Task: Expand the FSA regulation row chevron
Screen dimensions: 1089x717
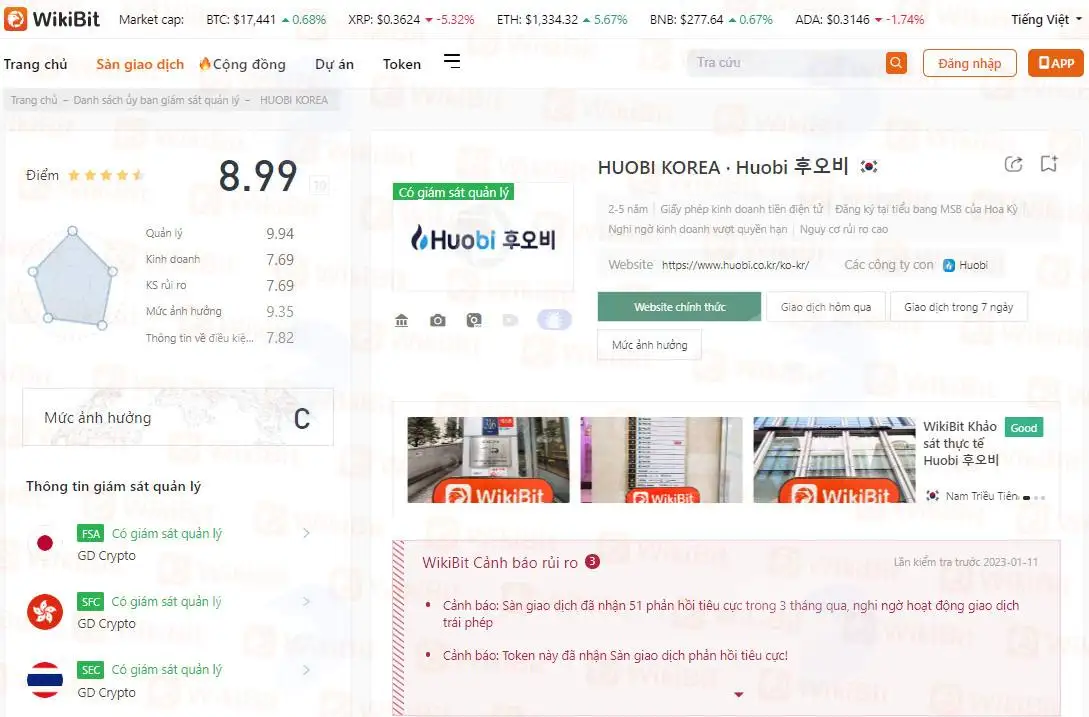Action: pos(306,533)
